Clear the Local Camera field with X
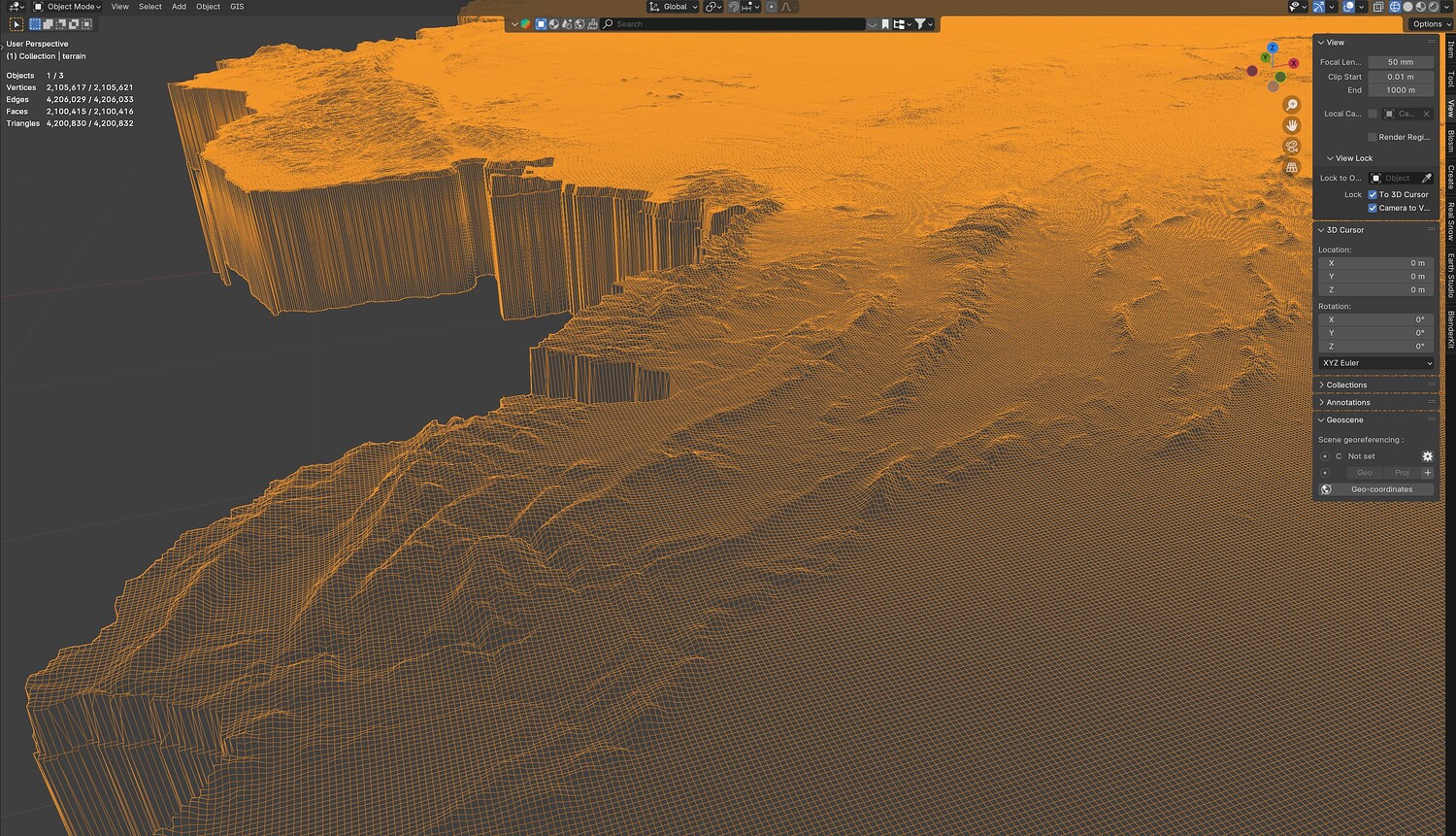Screen dimensions: 1456x836 pyautogui.click(x=1426, y=114)
